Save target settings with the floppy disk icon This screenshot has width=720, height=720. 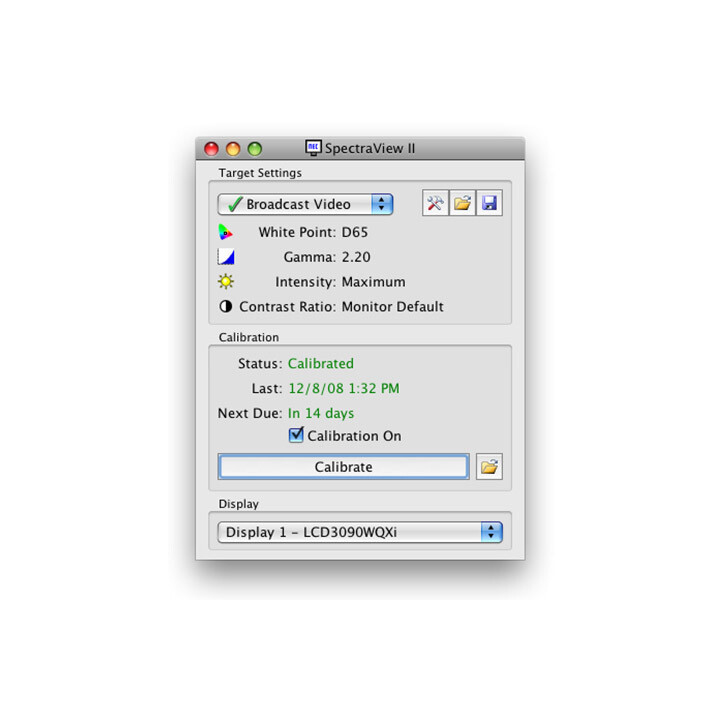(489, 203)
